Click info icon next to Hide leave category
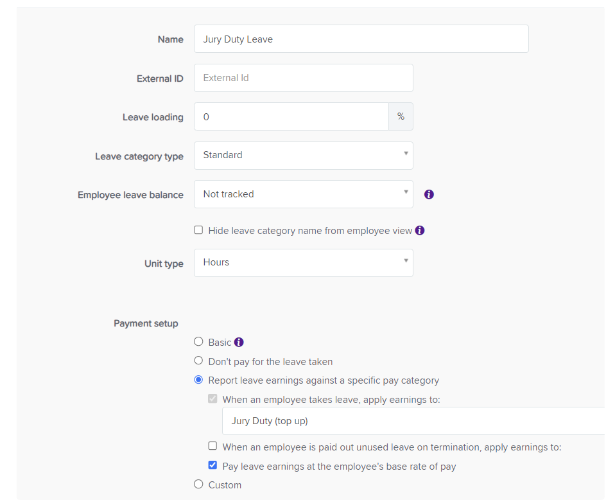607x504 pixels. pos(420,230)
